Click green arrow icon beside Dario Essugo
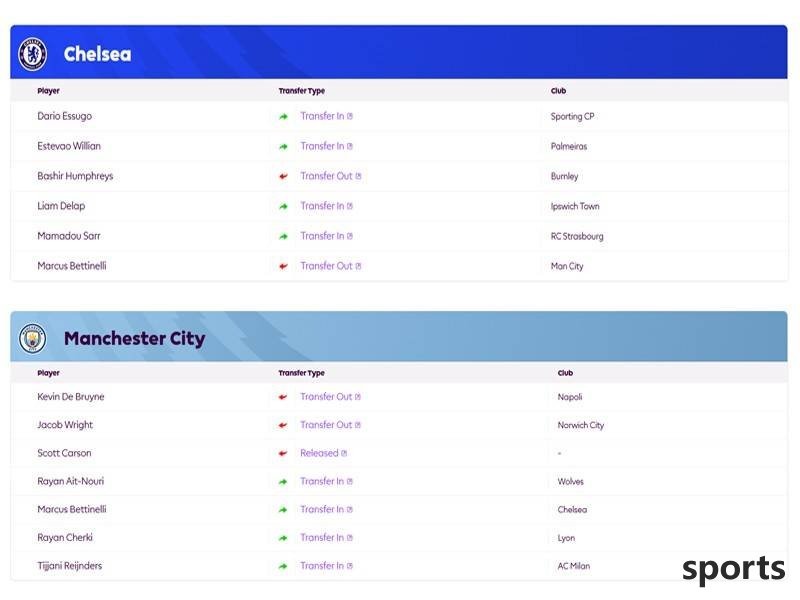 coord(284,116)
